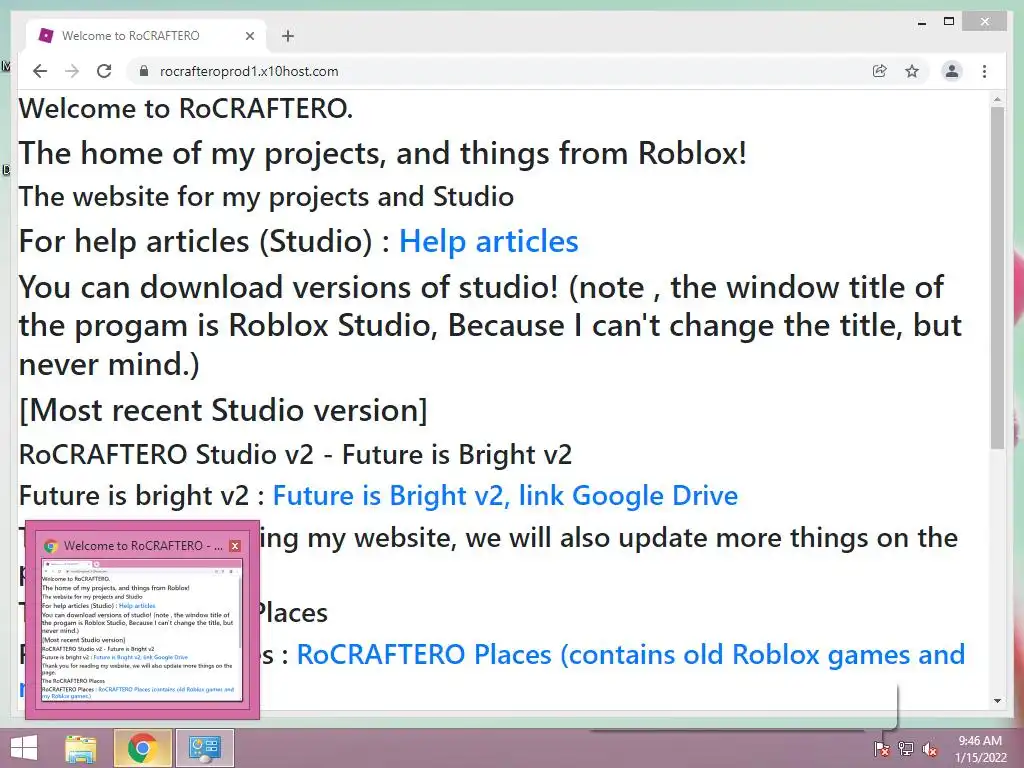Click the vertical scrollbar thumb
Image resolution: width=1024 pixels, height=768 pixels.
pos(997,278)
